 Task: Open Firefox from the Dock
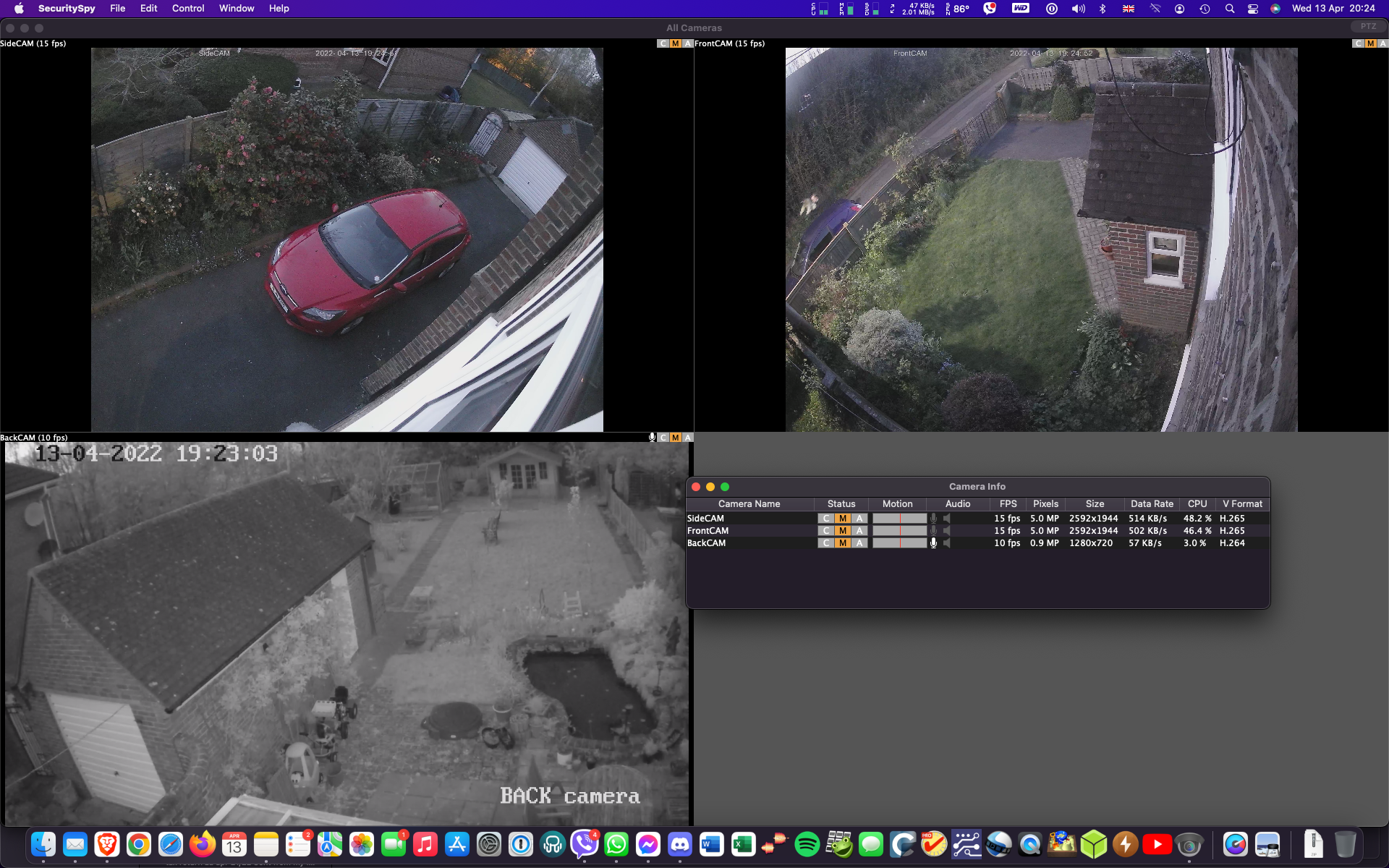click(x=203, y=844)
